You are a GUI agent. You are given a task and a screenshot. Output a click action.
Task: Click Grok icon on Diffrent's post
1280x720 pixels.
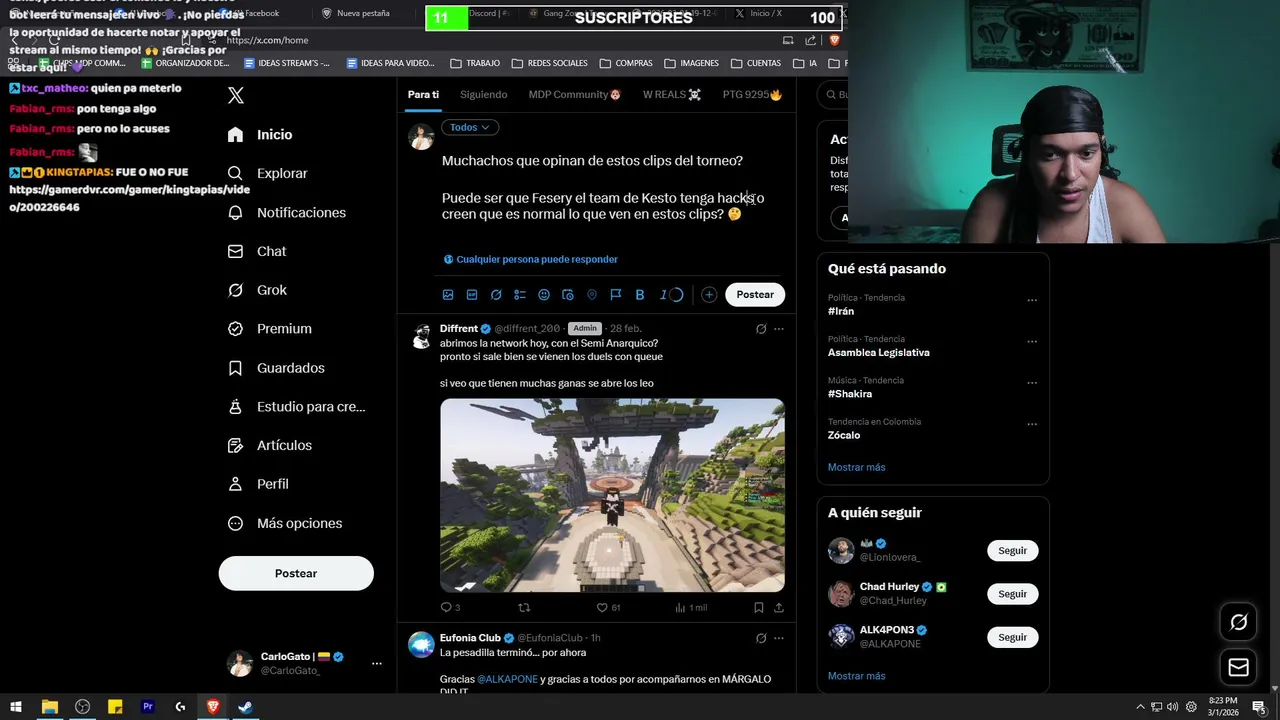click(x=761, y=328)
